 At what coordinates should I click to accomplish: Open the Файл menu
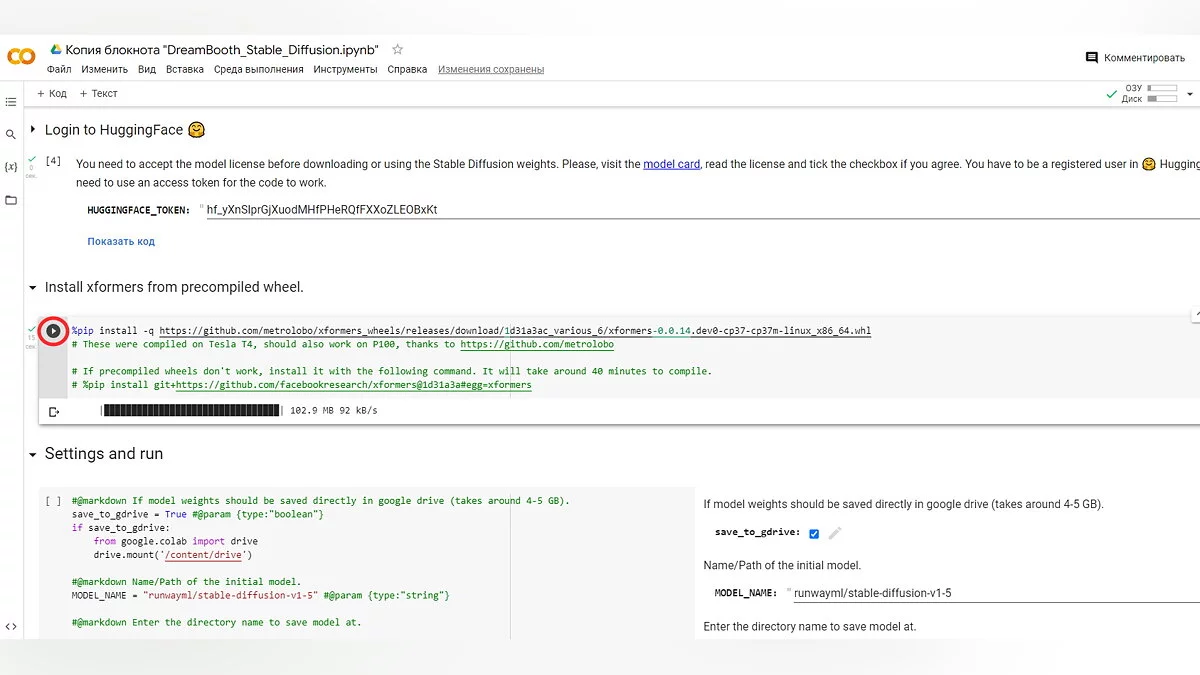pos(59,70)
